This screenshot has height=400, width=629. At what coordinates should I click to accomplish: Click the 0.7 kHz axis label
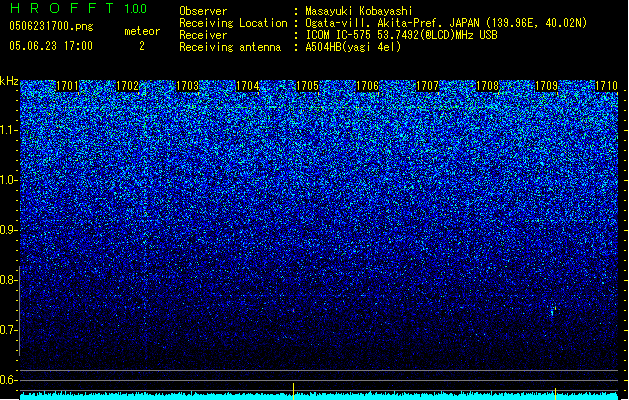pos(8,330)
